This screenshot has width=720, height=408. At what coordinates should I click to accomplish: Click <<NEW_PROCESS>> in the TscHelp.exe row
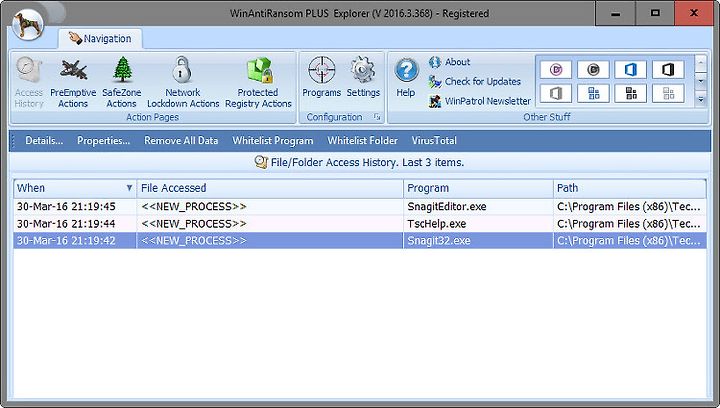click(x=194, y=224)
